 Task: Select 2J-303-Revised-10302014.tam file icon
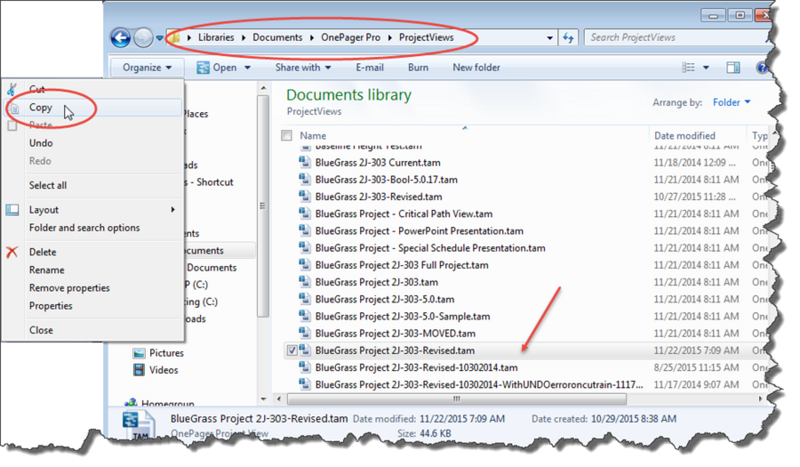point(305,367)
